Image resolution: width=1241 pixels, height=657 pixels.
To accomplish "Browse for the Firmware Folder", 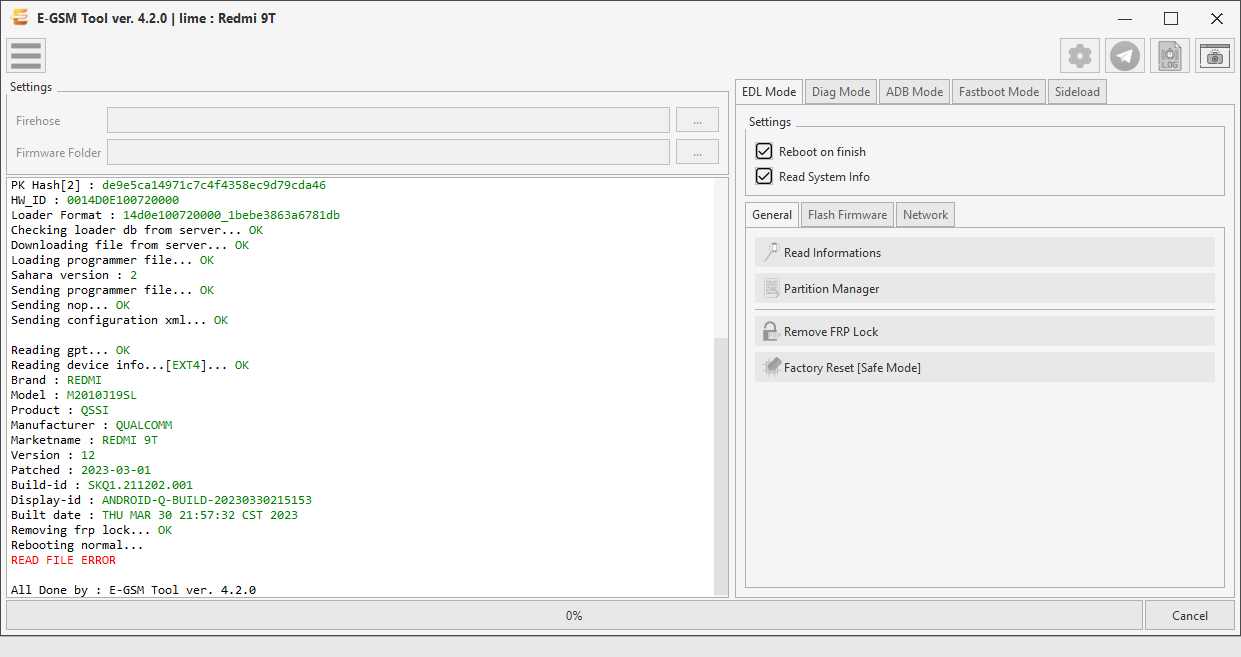I will pos(697,152).
